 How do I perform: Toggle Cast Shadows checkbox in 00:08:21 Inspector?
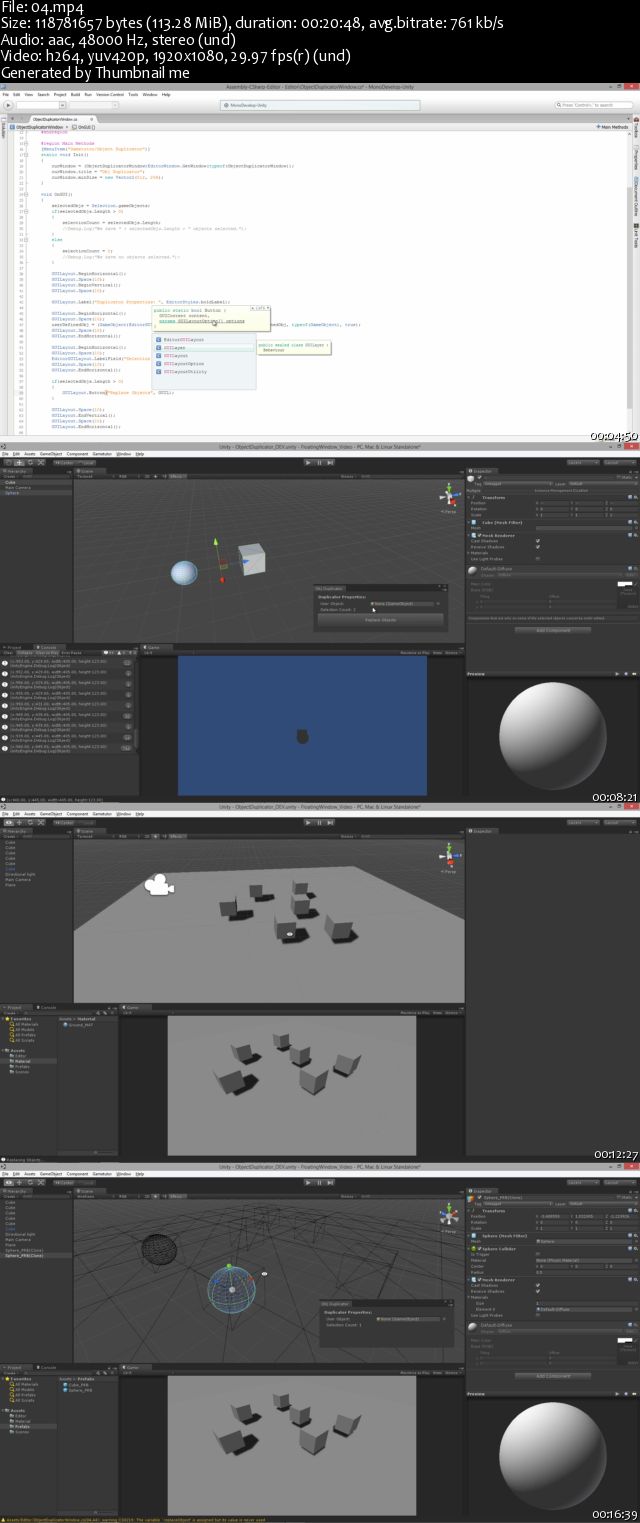coord(538,541)
